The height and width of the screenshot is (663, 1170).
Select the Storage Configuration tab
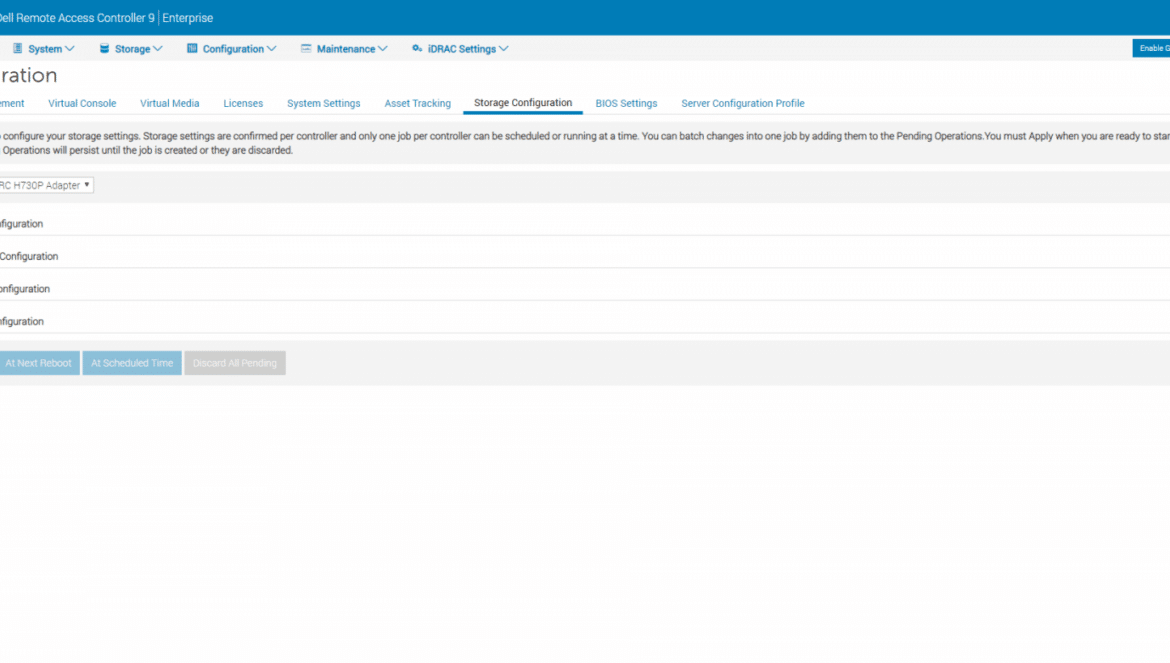click(523, 103)
